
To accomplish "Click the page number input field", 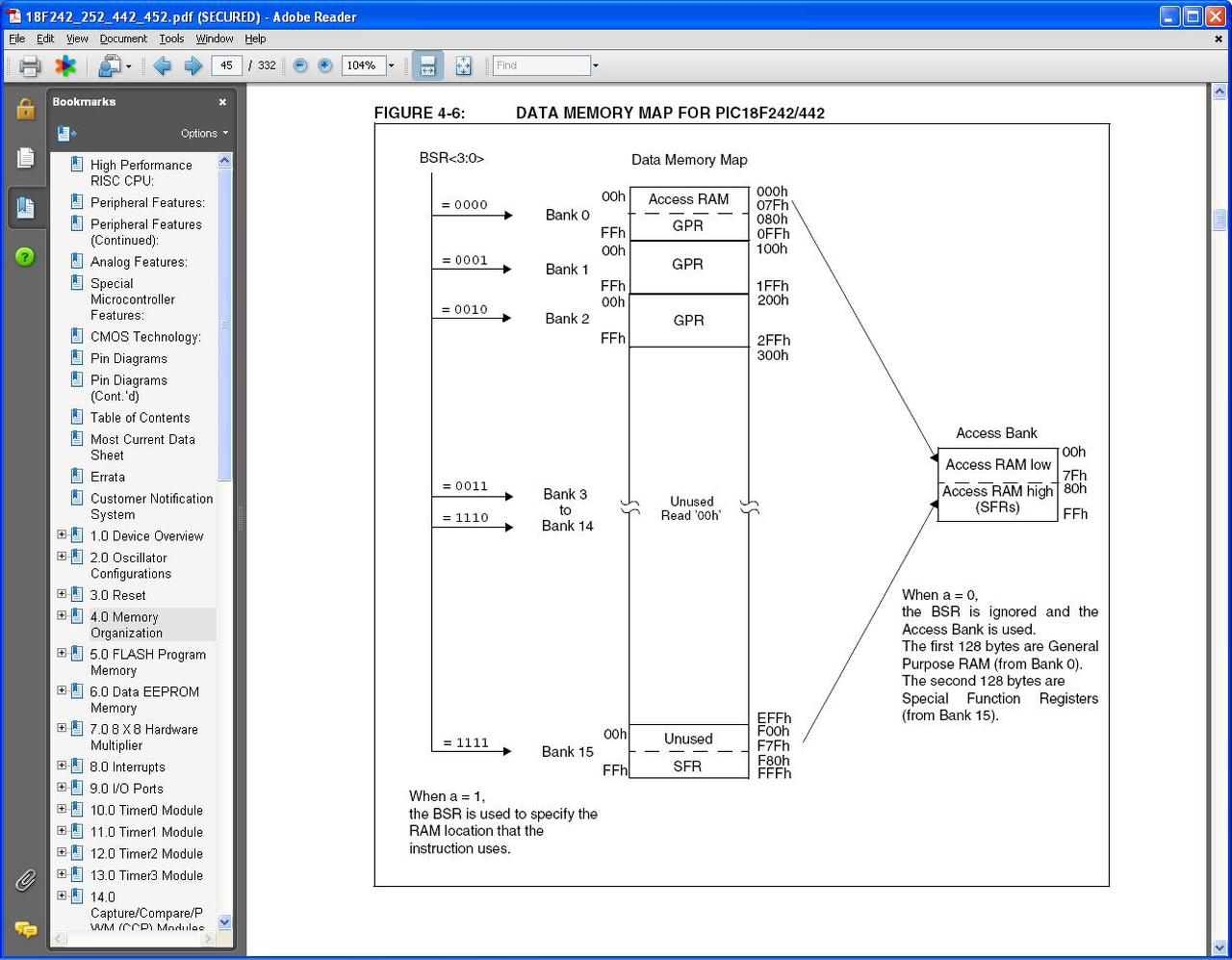I will [226, 65].
